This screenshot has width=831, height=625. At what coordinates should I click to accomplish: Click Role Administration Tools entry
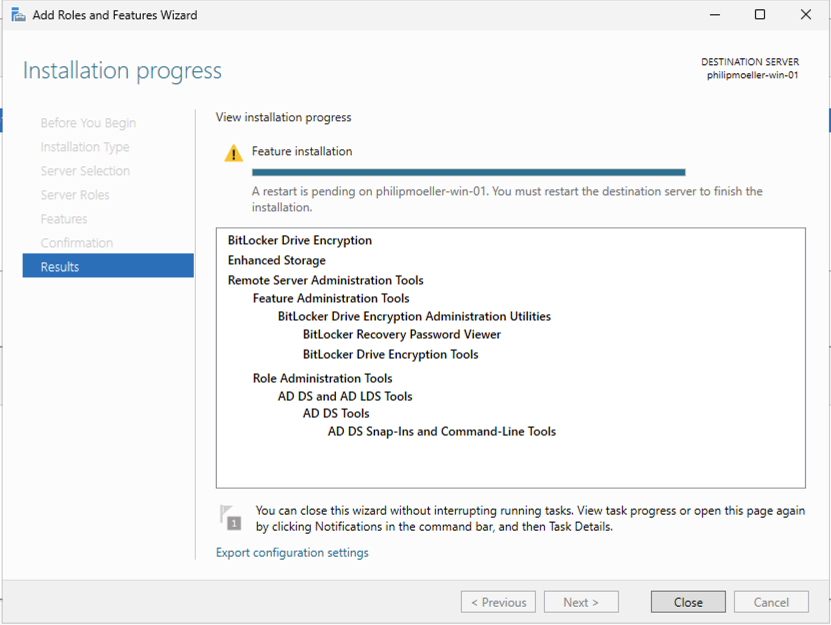(x=322, y=378)
